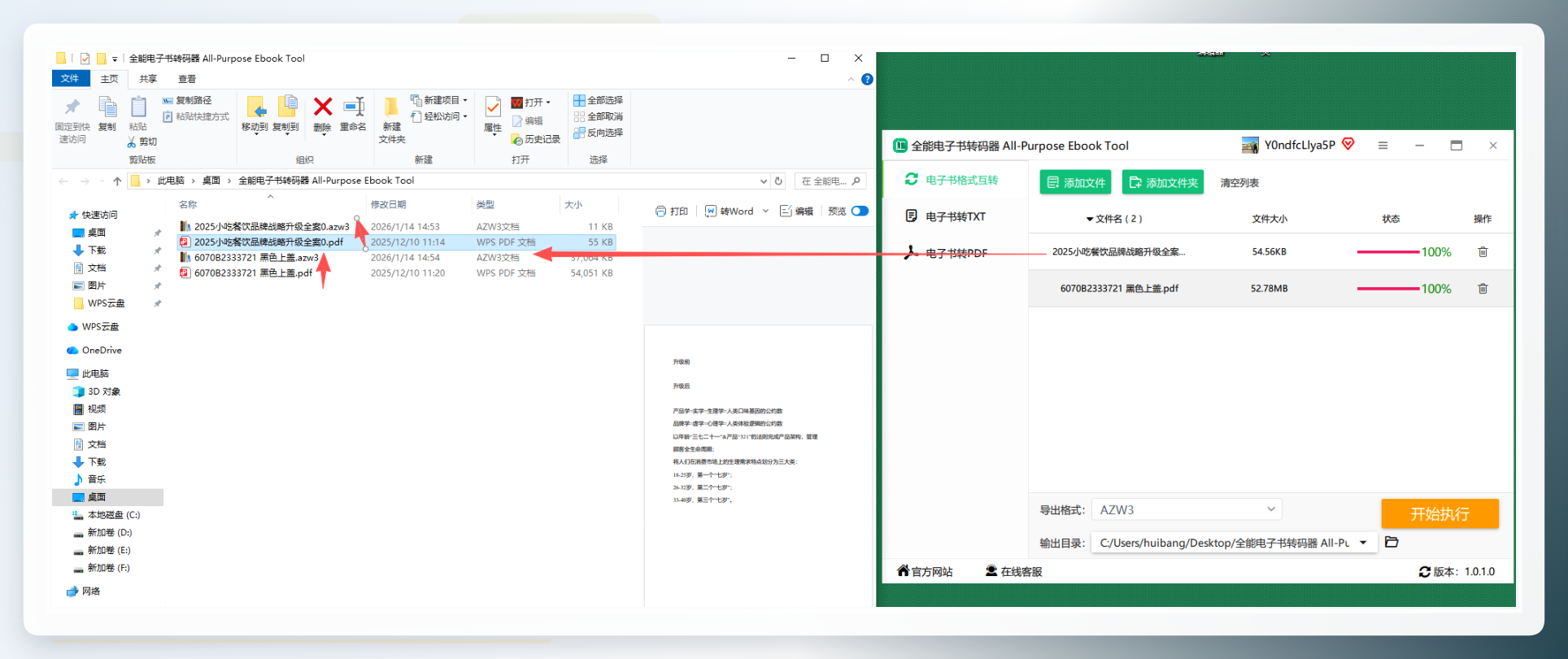The height and width of the screenshot is (659, 1568).
Task: Click the 粘贴 paste icon in the ribbon
Action: (138, 107)
